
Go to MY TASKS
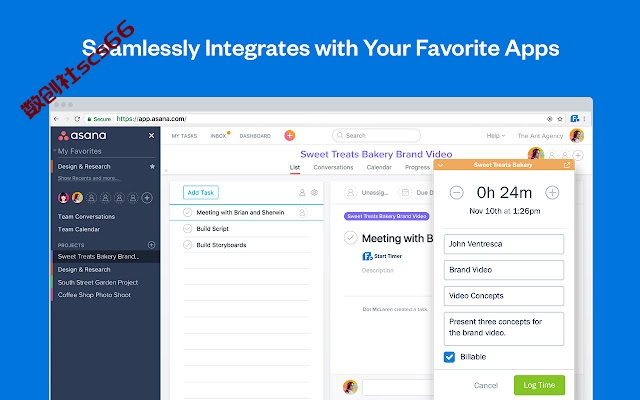pos(184,136)
